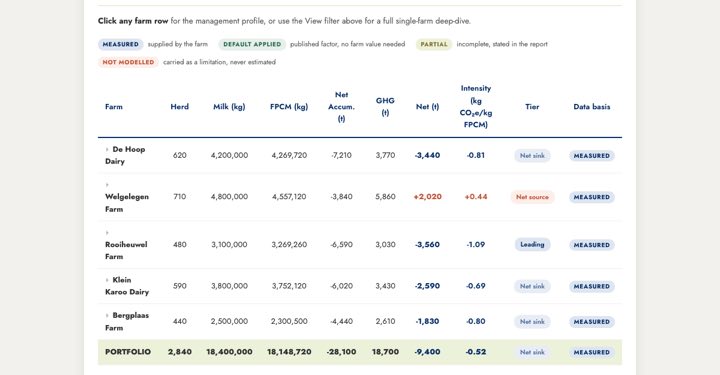Expand the Bergplaas Farm row arrow
This screenshot has height=375, width=720.
(107, 315)
